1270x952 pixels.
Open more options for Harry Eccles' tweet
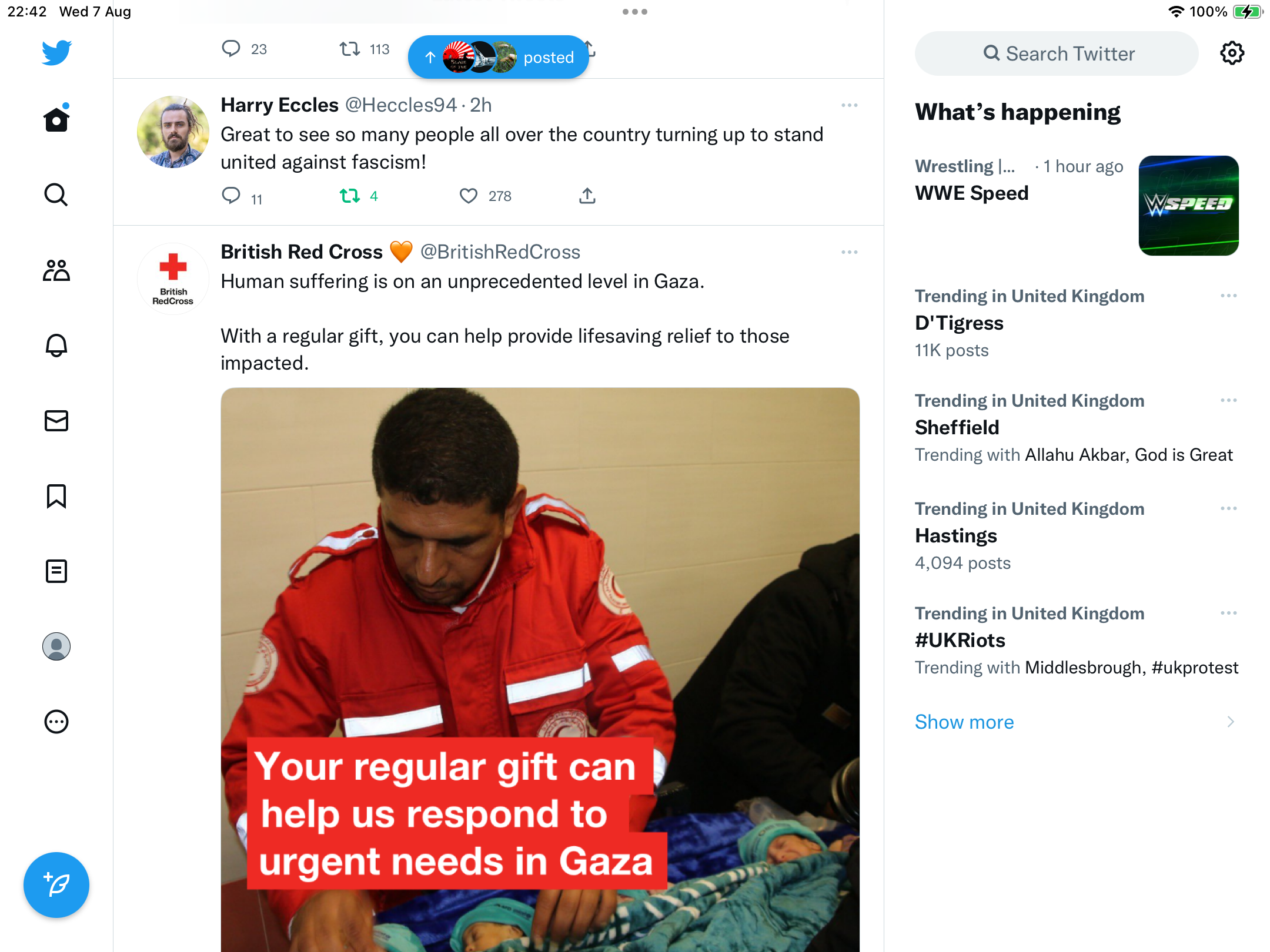point(849,105)
